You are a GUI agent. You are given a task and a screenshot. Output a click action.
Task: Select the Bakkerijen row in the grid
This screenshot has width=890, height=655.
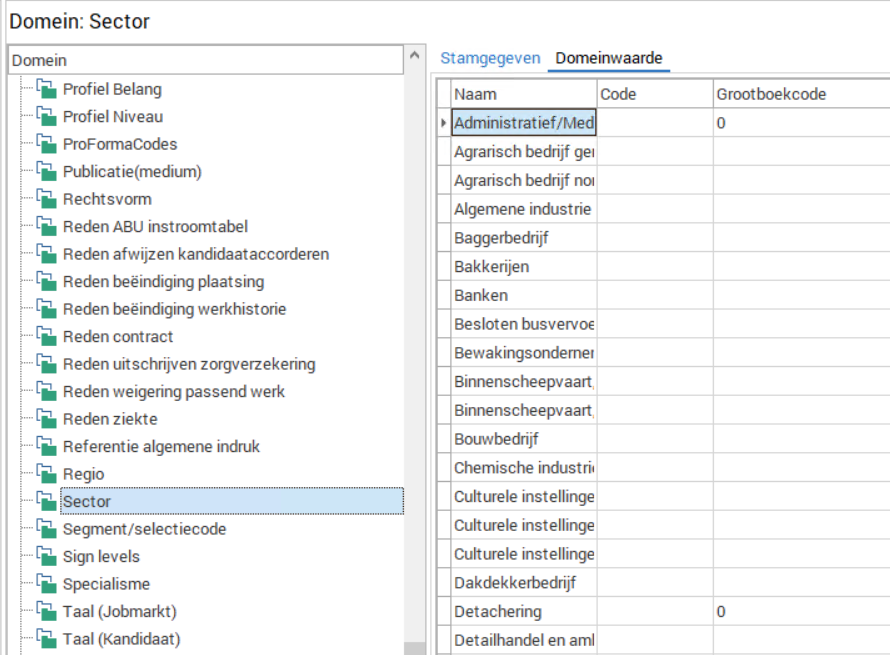522,267
